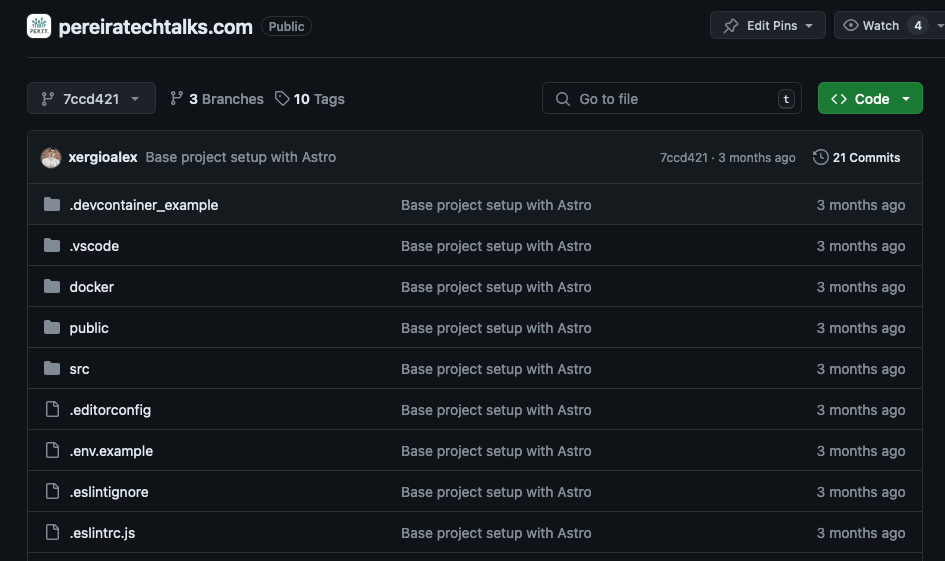
Task: Open the 3 Branches link
Action: coord(217,99)
